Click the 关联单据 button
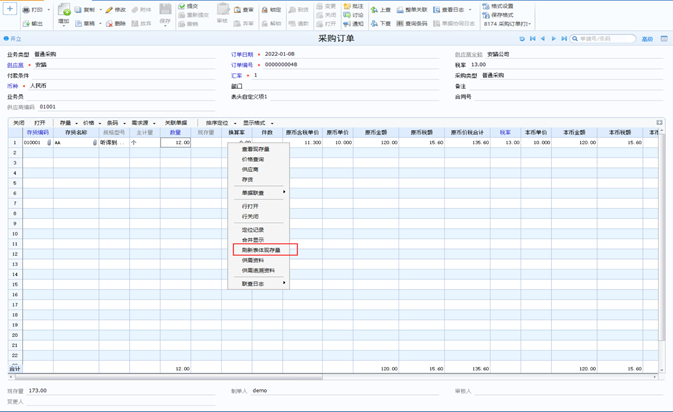 176,123
